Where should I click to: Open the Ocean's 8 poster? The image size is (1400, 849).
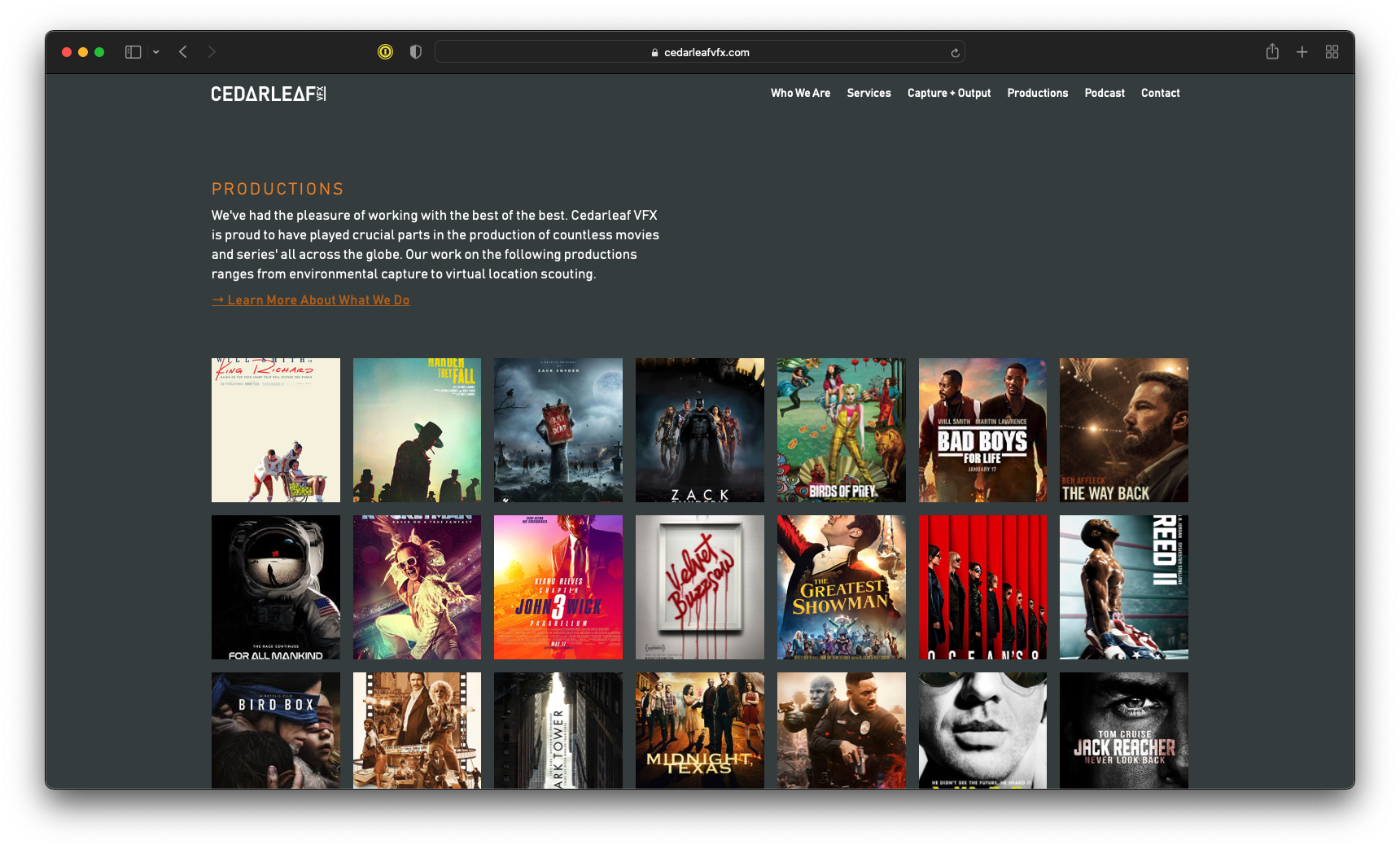[x=982, y=587]
